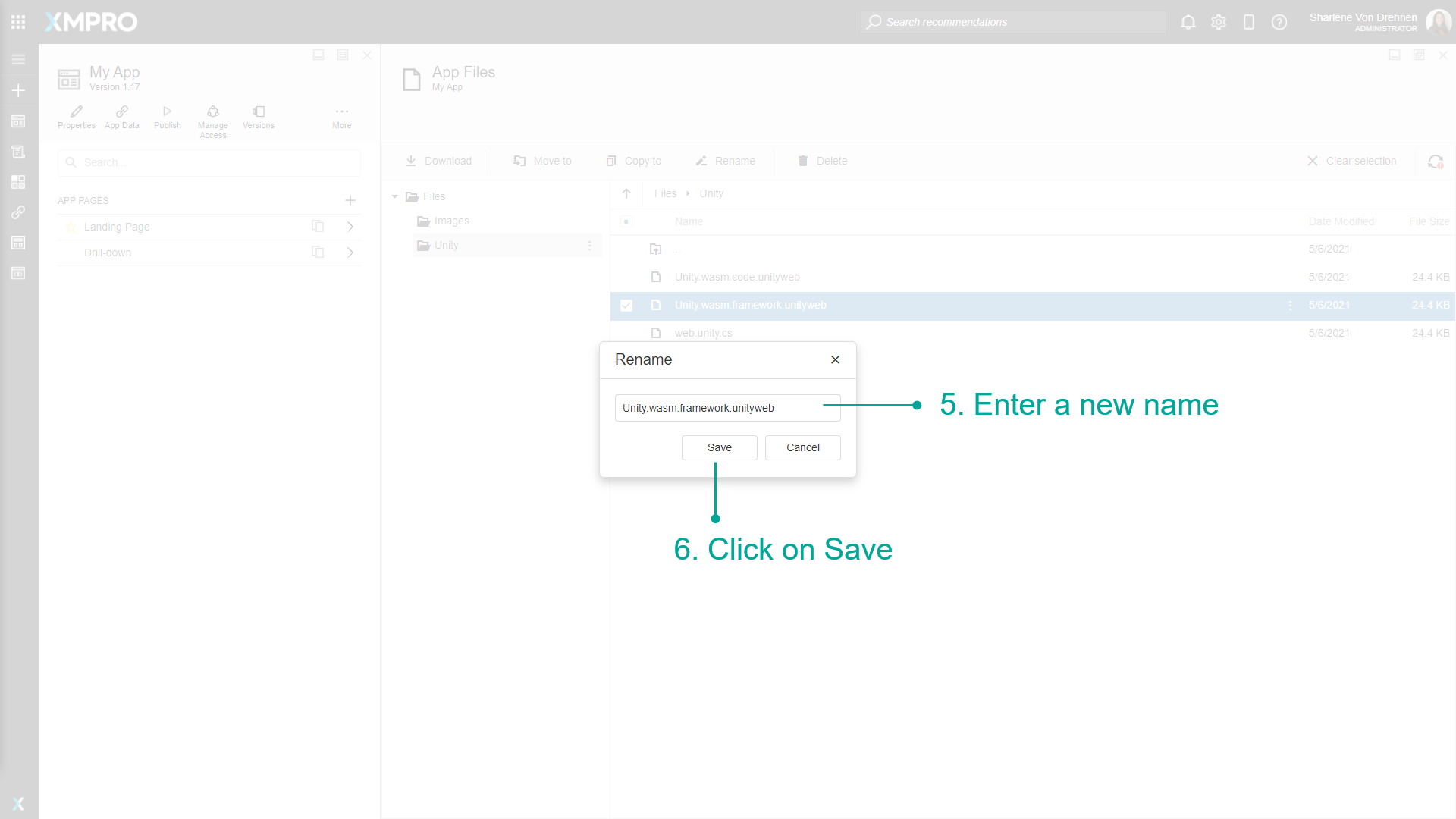
Task: Open notifications from the top bar bell
Action: 1188,22
